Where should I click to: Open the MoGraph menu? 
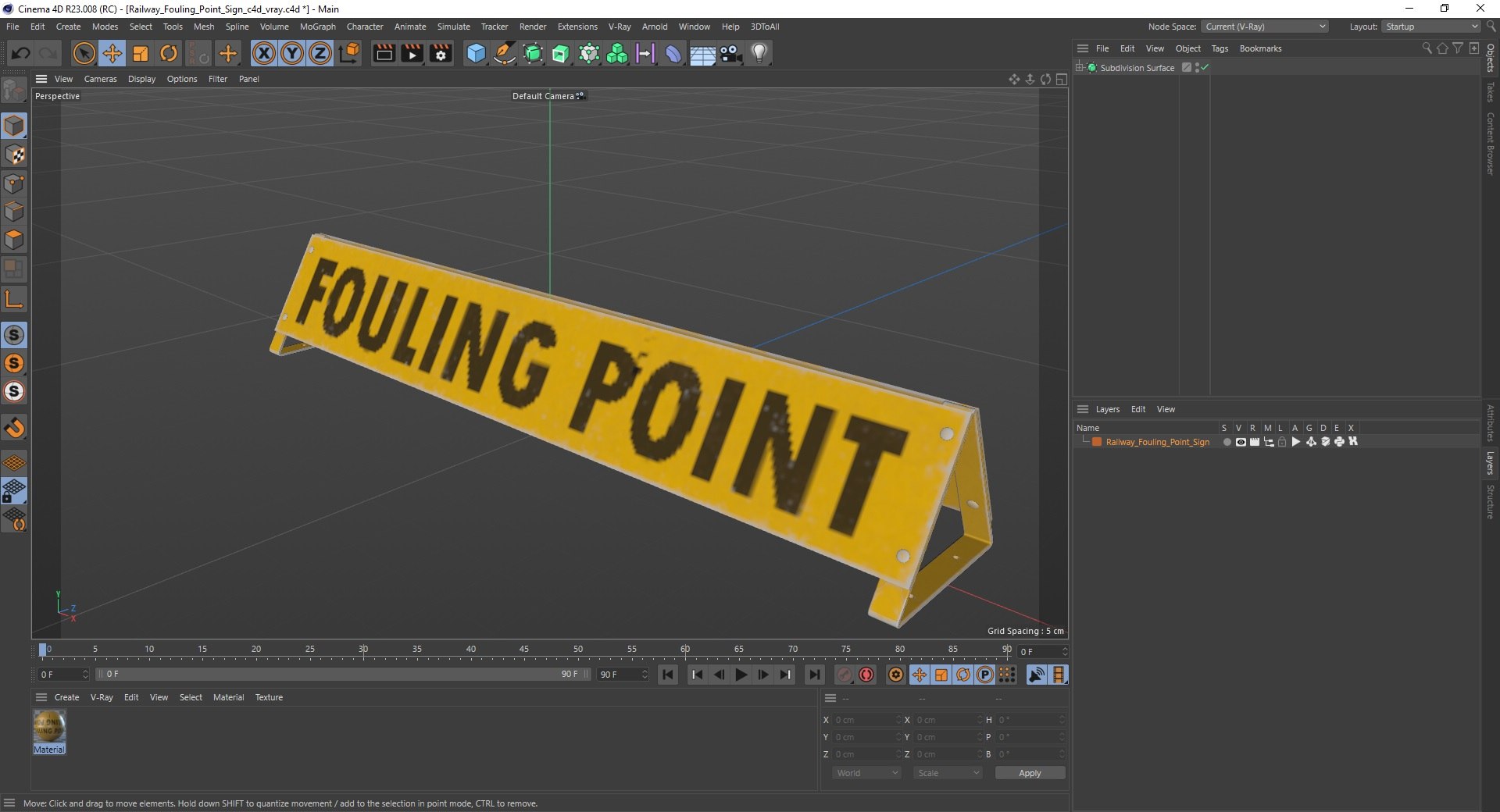point(317,27)
